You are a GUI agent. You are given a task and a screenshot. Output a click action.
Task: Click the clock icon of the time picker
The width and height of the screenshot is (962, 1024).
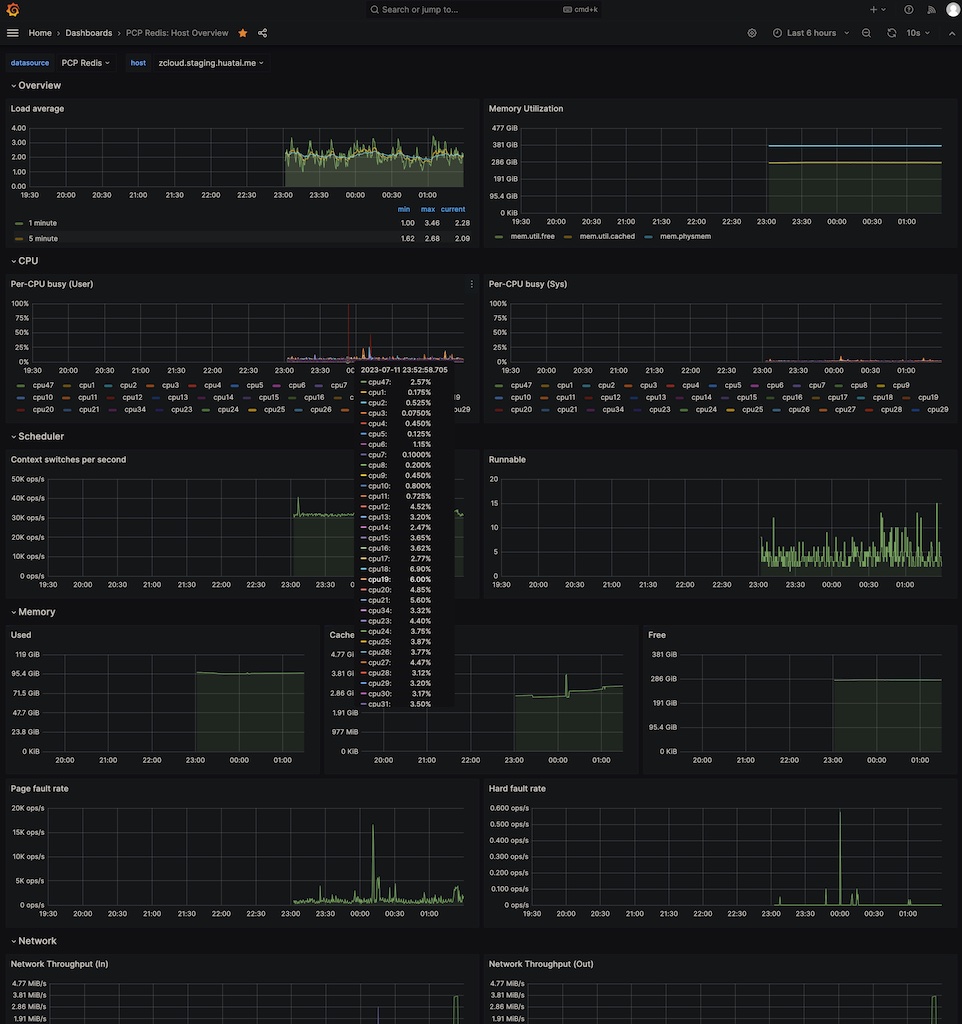point(777,33)
